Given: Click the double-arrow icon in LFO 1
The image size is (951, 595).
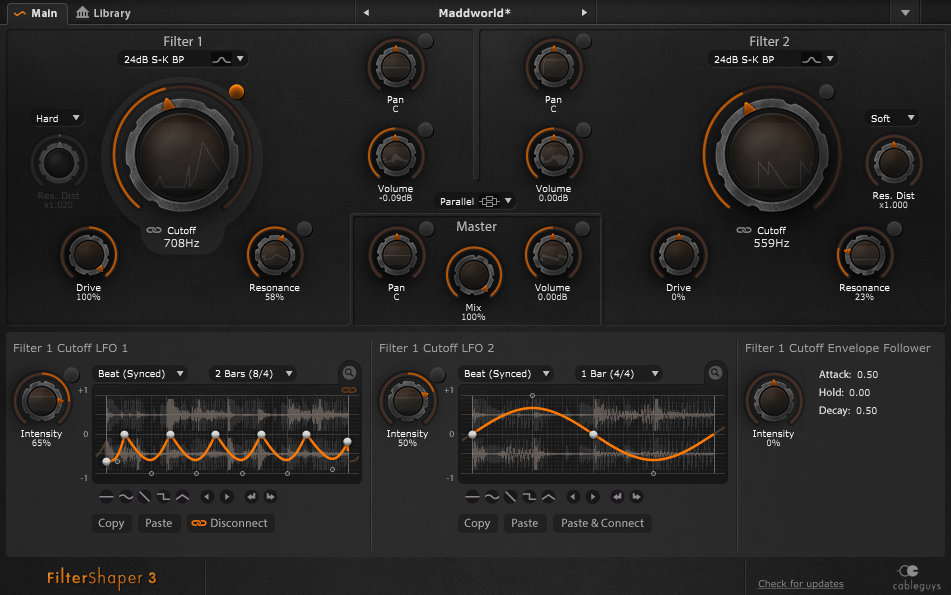Looking at the screenshot, I should click(271, 497).
